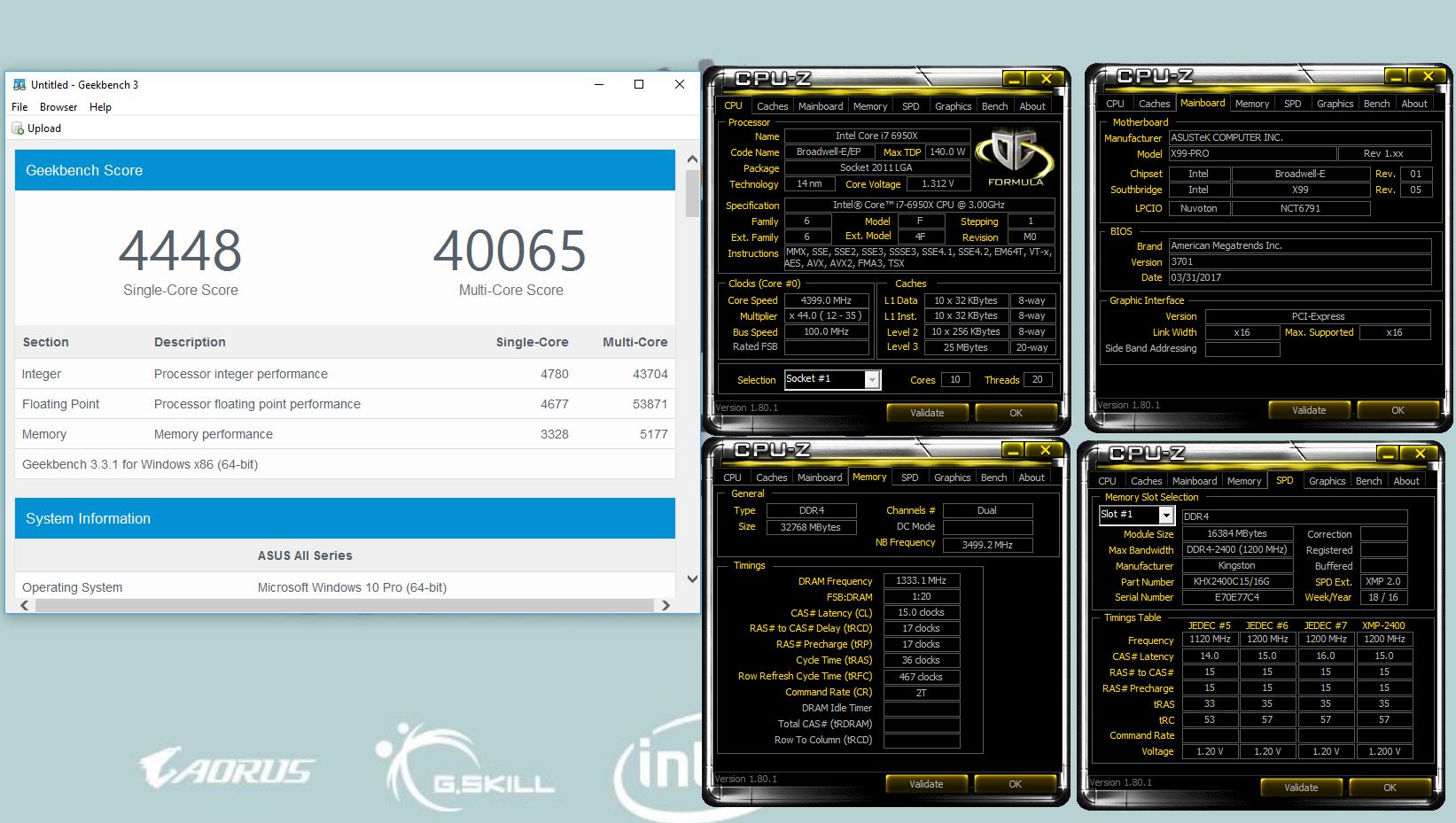Close the CPU-Z SPD window
The image size is (1456, 823).
(x=1420, y=454)
